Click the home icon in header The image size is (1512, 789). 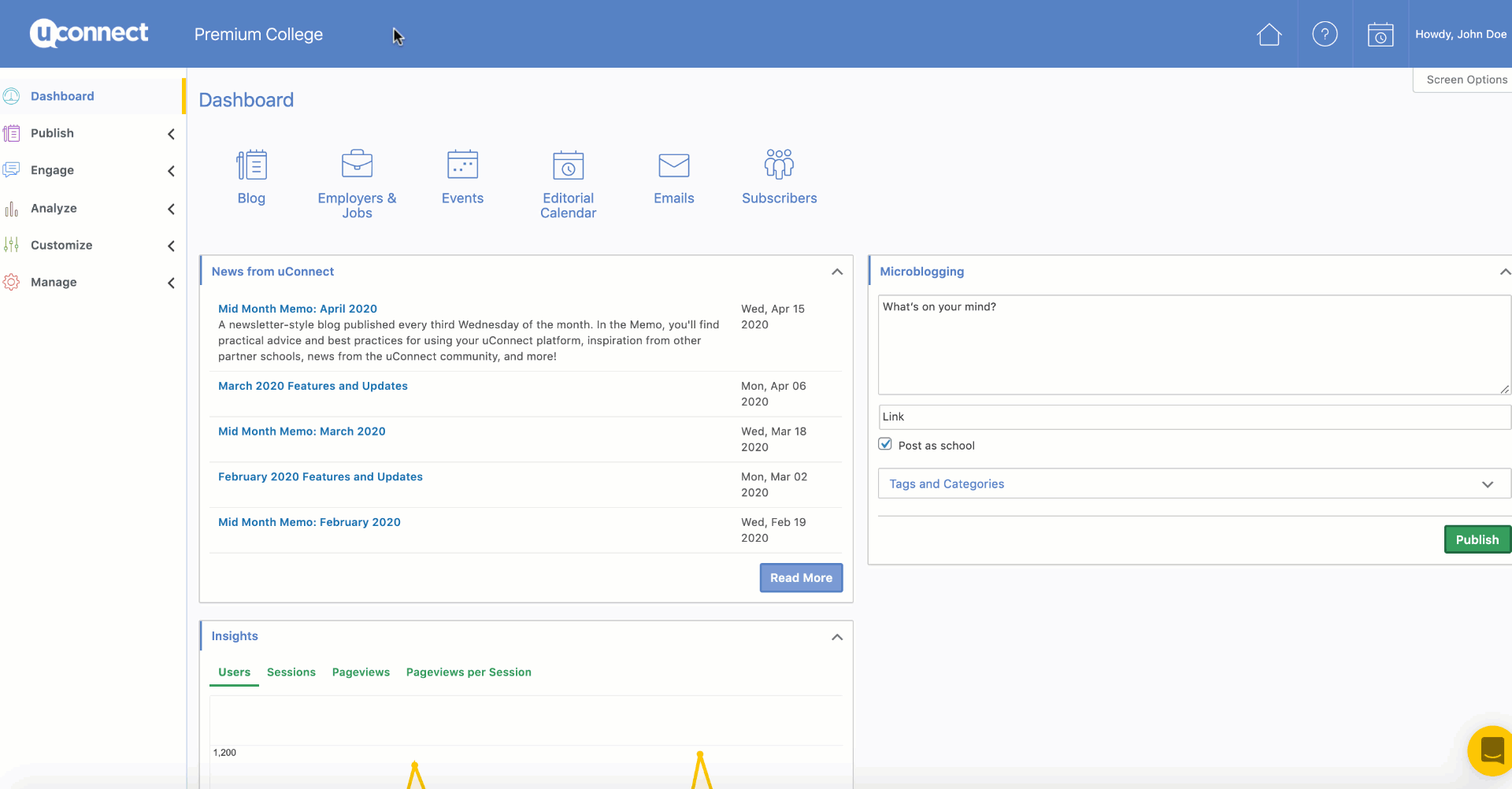pos(1269,35)
